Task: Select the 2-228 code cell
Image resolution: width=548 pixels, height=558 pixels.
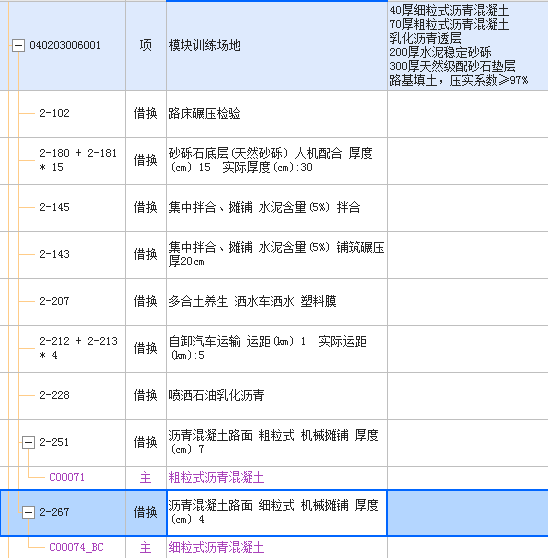Action: (54, 395)
